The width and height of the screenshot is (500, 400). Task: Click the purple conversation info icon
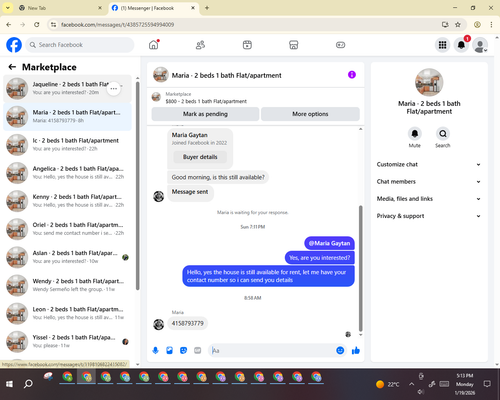[x=352, y=75]
